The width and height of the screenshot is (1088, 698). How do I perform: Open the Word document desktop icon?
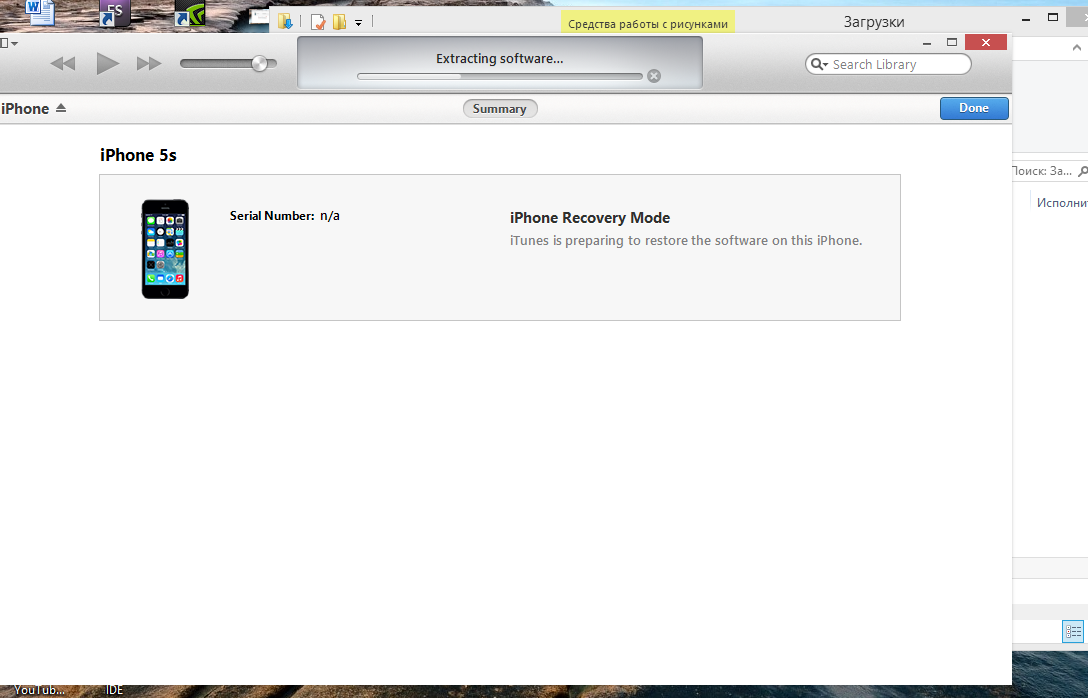[40, 12]
